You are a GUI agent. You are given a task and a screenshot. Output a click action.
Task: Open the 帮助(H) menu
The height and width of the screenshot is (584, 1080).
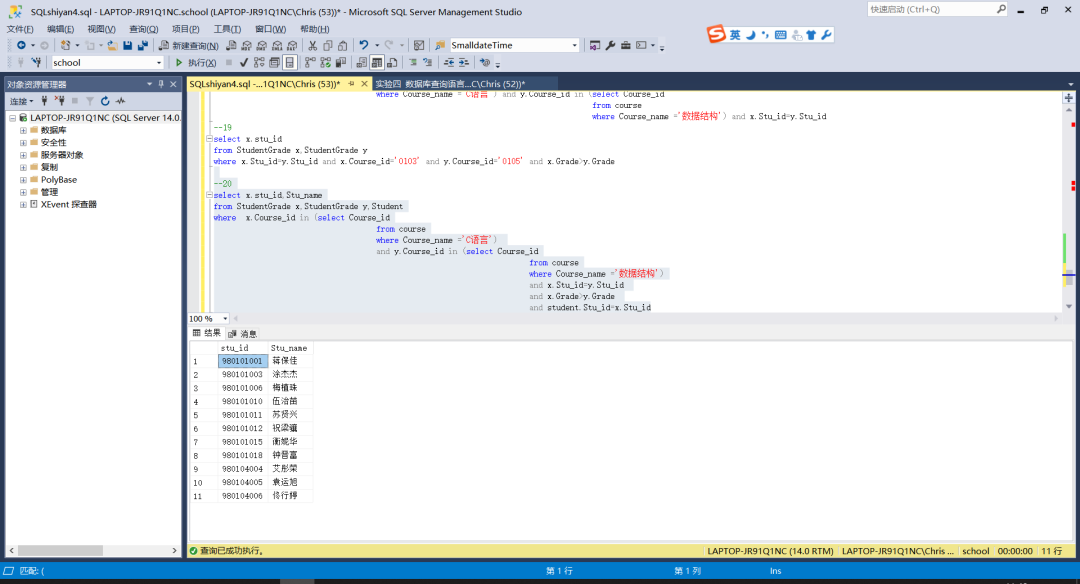click(x=314, y=29)
